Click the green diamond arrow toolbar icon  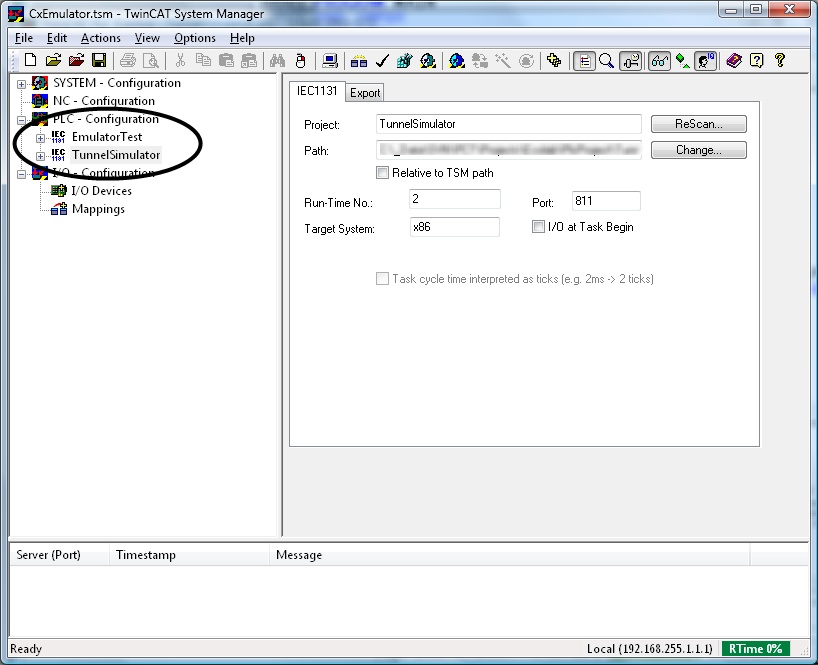point(682,61)
